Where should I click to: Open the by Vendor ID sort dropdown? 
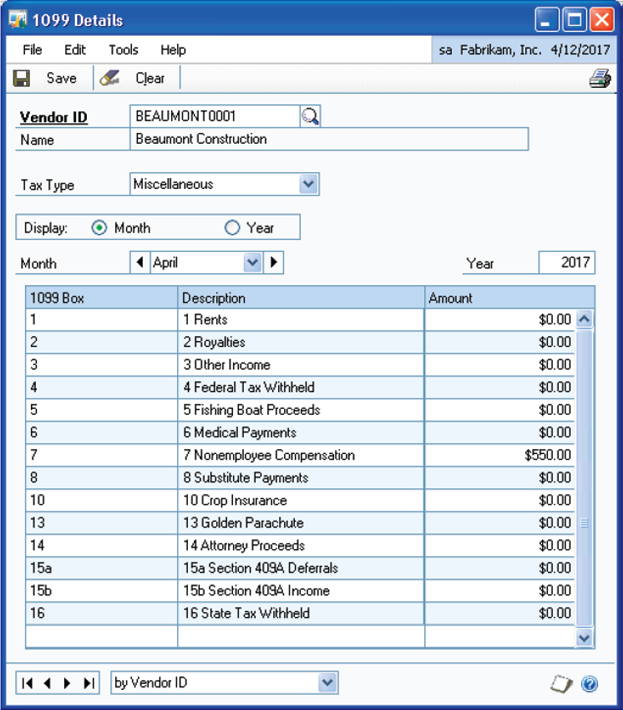(327, 683)
